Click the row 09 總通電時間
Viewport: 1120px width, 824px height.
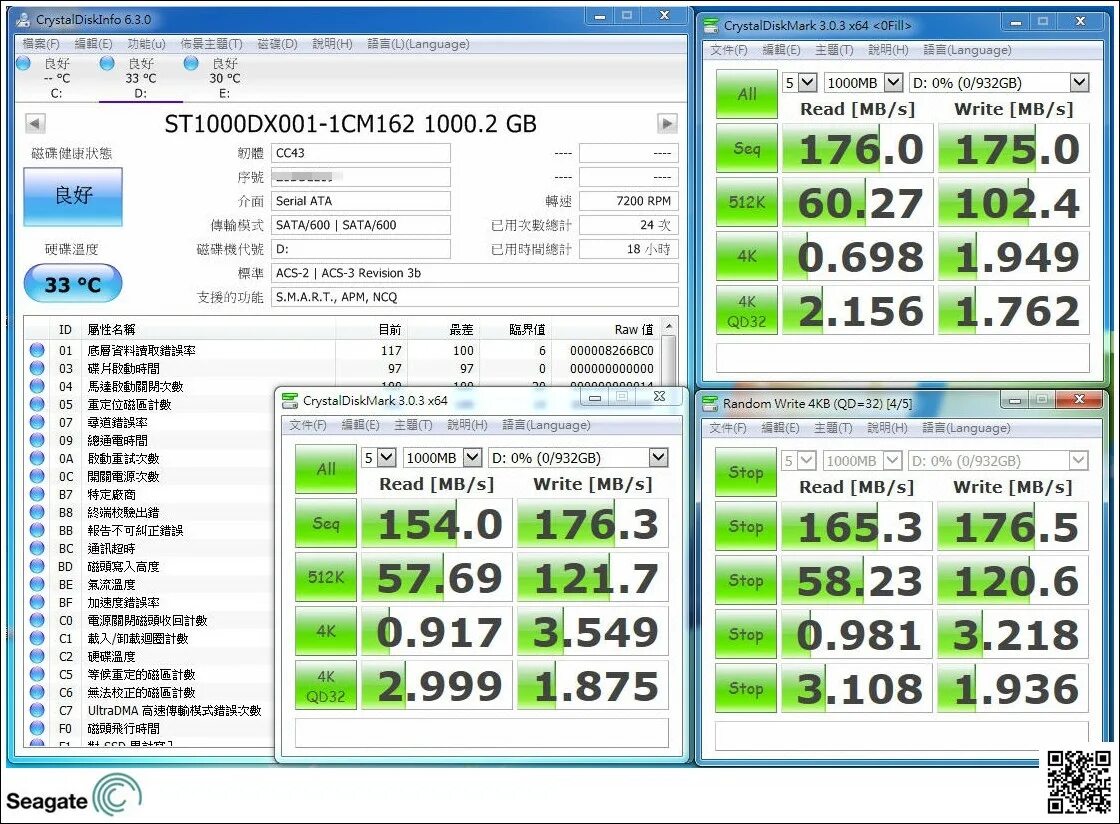click(x=150, y=441)
